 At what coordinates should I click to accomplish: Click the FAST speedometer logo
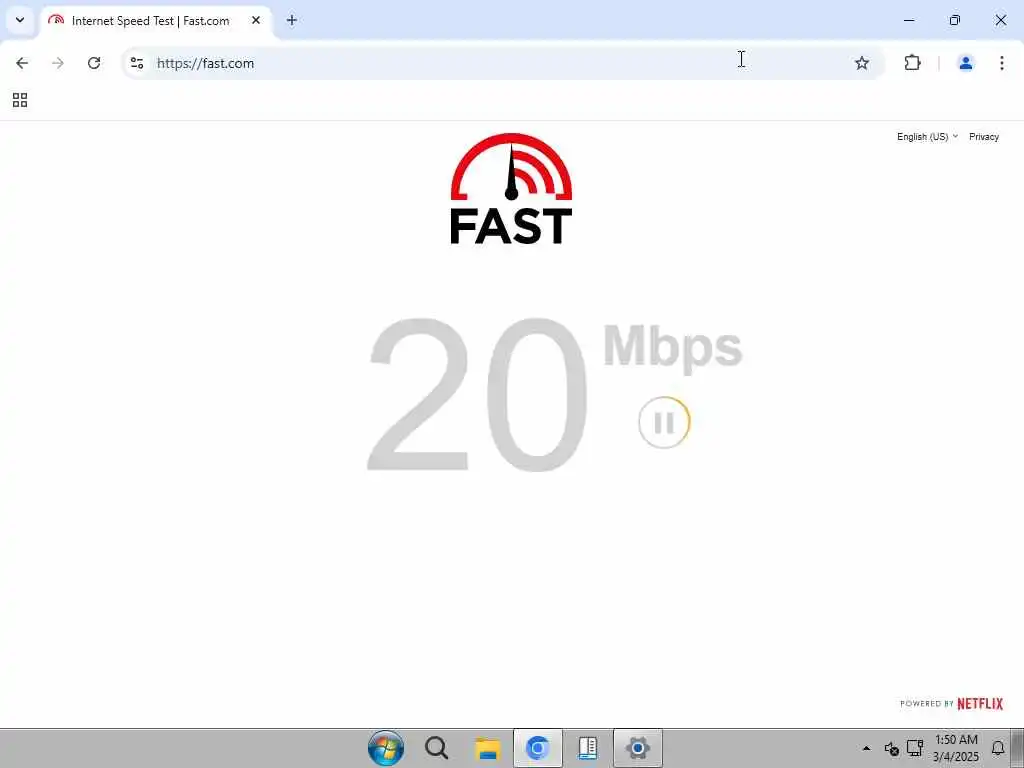pyautogui.click(x=511, y=189)
